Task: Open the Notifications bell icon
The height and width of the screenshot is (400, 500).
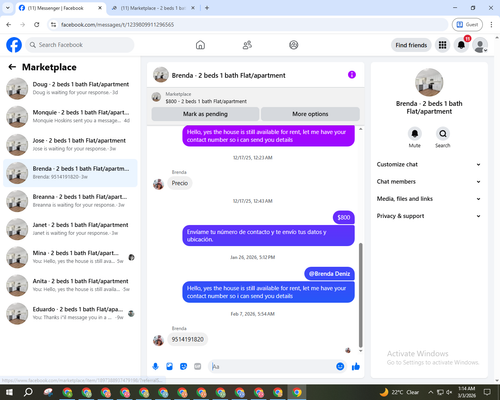Action: [461, 45]
